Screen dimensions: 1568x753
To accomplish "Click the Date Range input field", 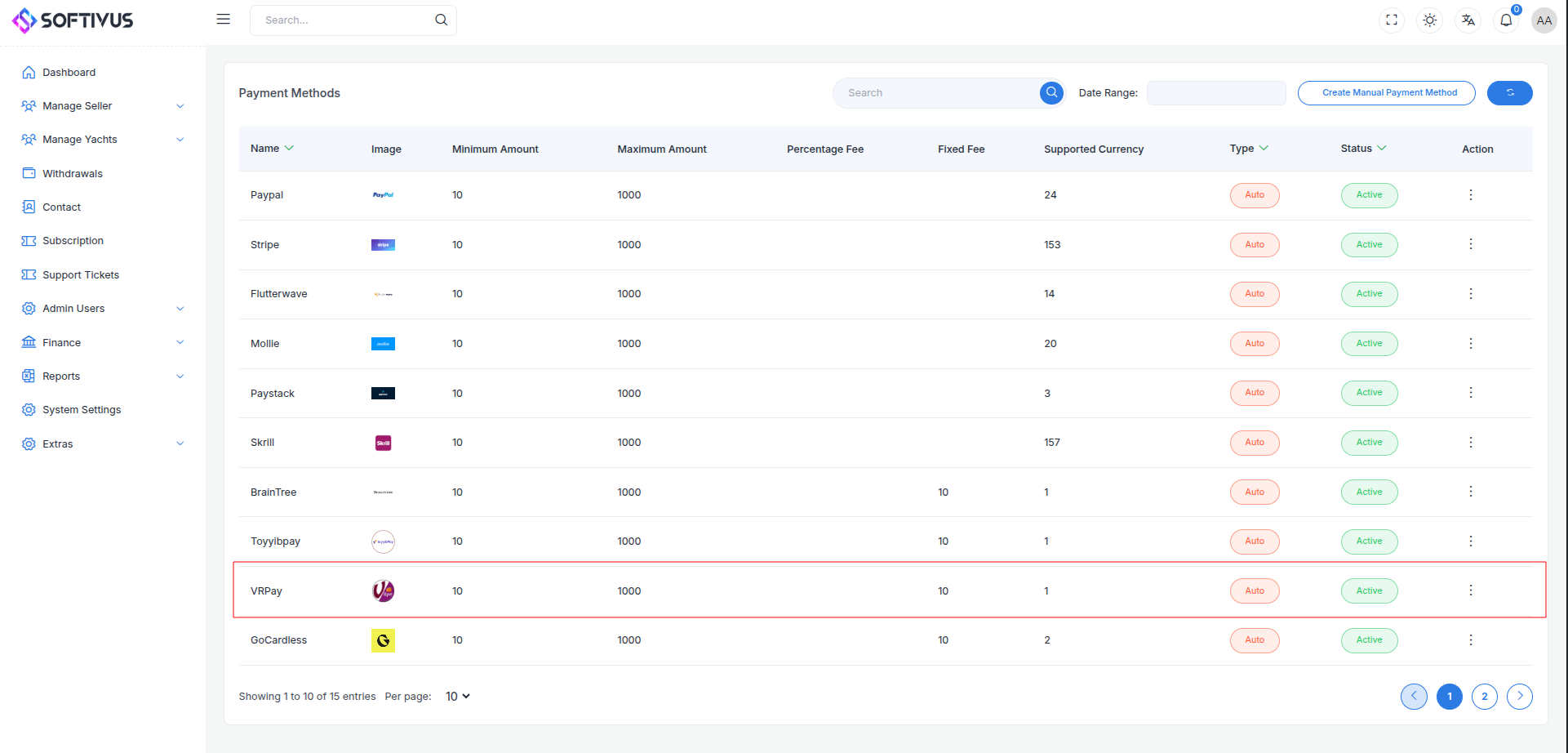I will tap(1216, 93).
